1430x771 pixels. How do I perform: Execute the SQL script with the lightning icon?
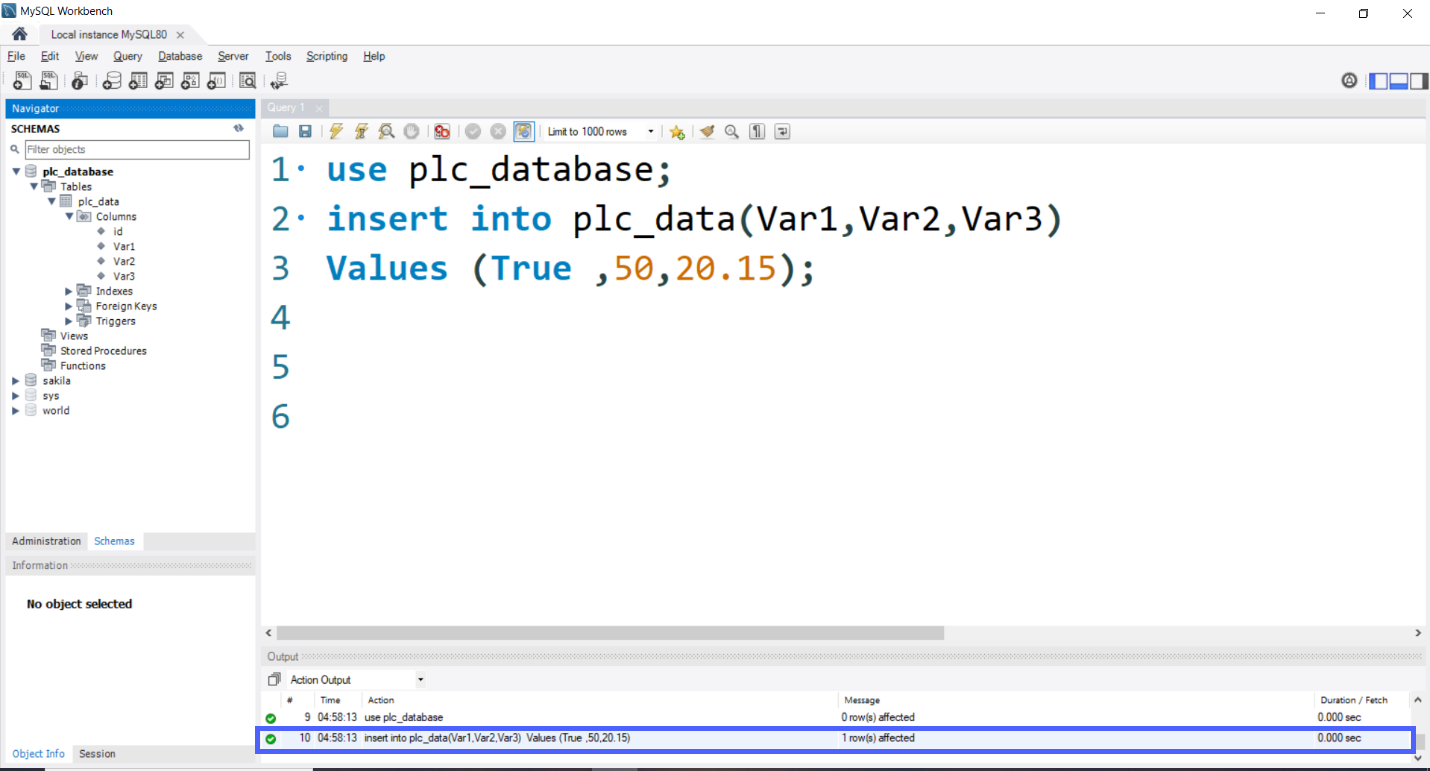tap(336, 131)
